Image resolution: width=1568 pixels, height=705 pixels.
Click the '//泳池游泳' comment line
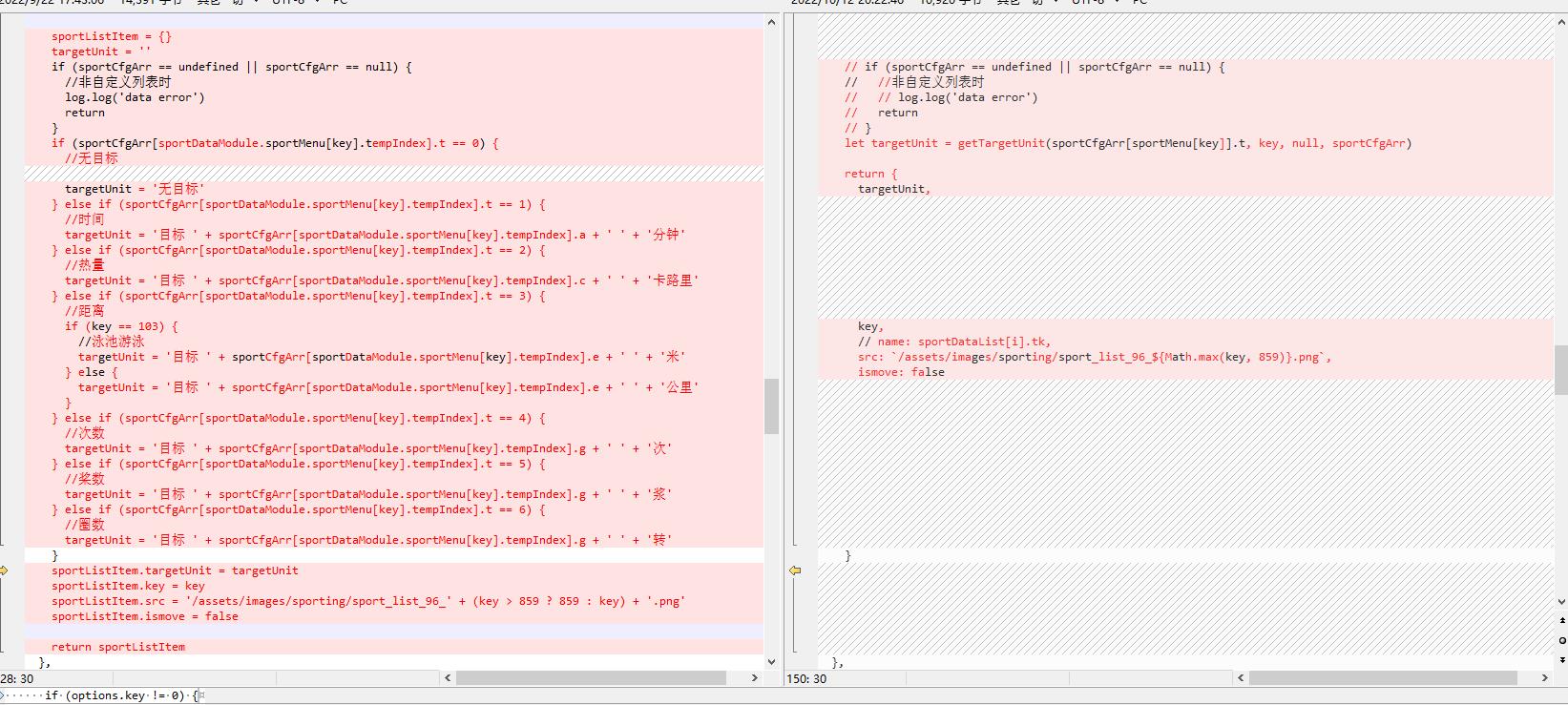click(112, 342)
